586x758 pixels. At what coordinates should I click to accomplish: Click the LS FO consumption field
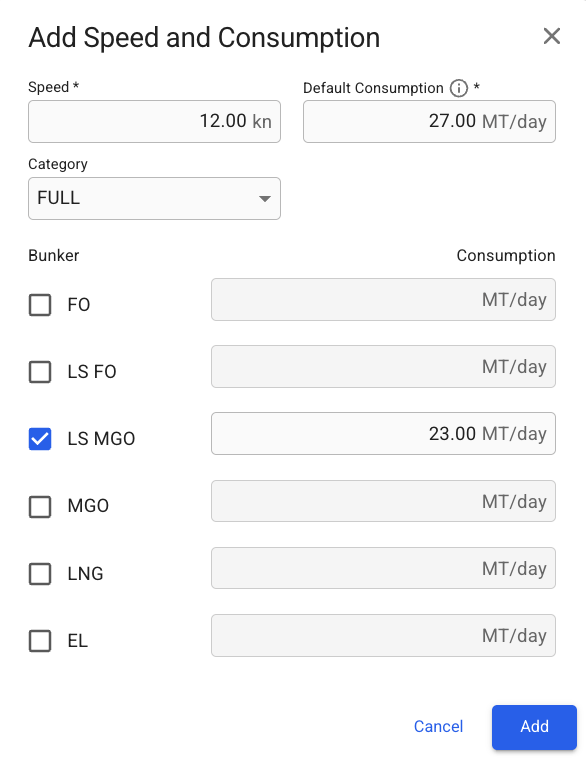pos(383,366)
